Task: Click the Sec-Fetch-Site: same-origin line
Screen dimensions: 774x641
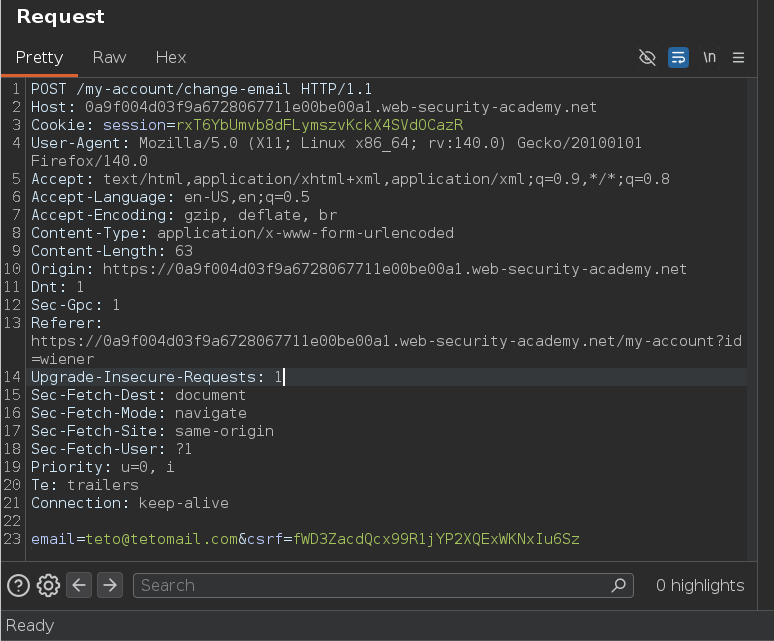Action: (153, 431)
